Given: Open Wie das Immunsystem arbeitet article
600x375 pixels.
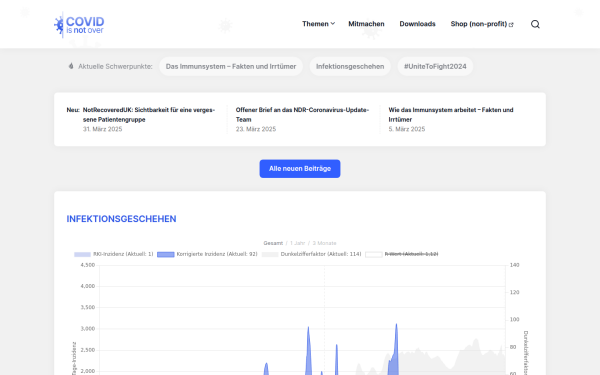Looking at the screenshot, I should (451, 114).
